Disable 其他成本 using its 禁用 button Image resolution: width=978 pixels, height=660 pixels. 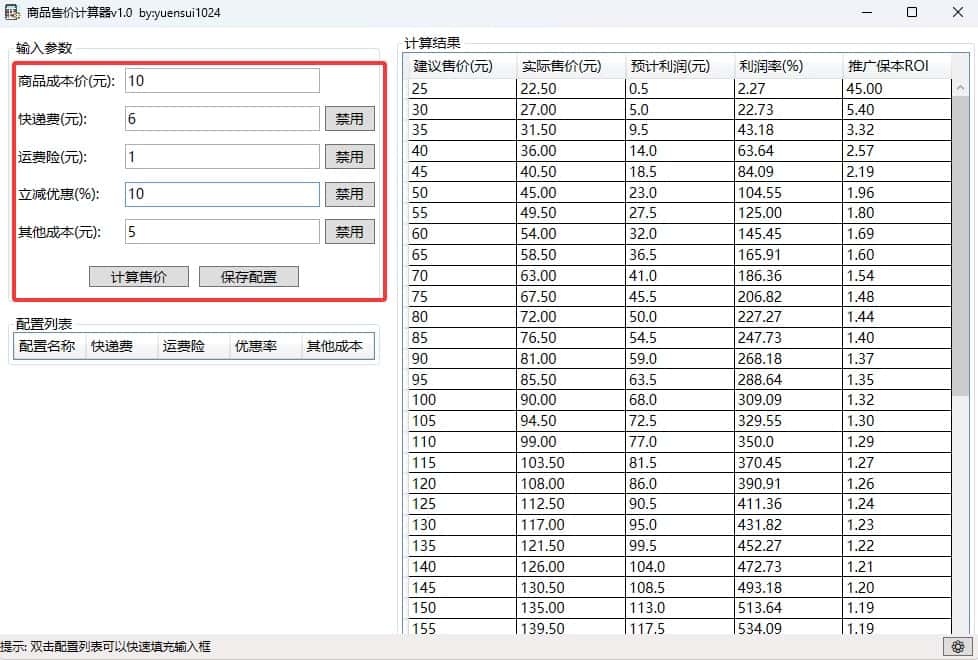pos(349,232)
